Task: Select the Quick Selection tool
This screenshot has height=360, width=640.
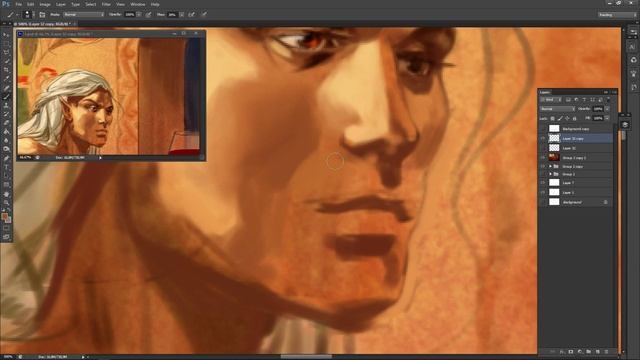Action: click(7, 61)
